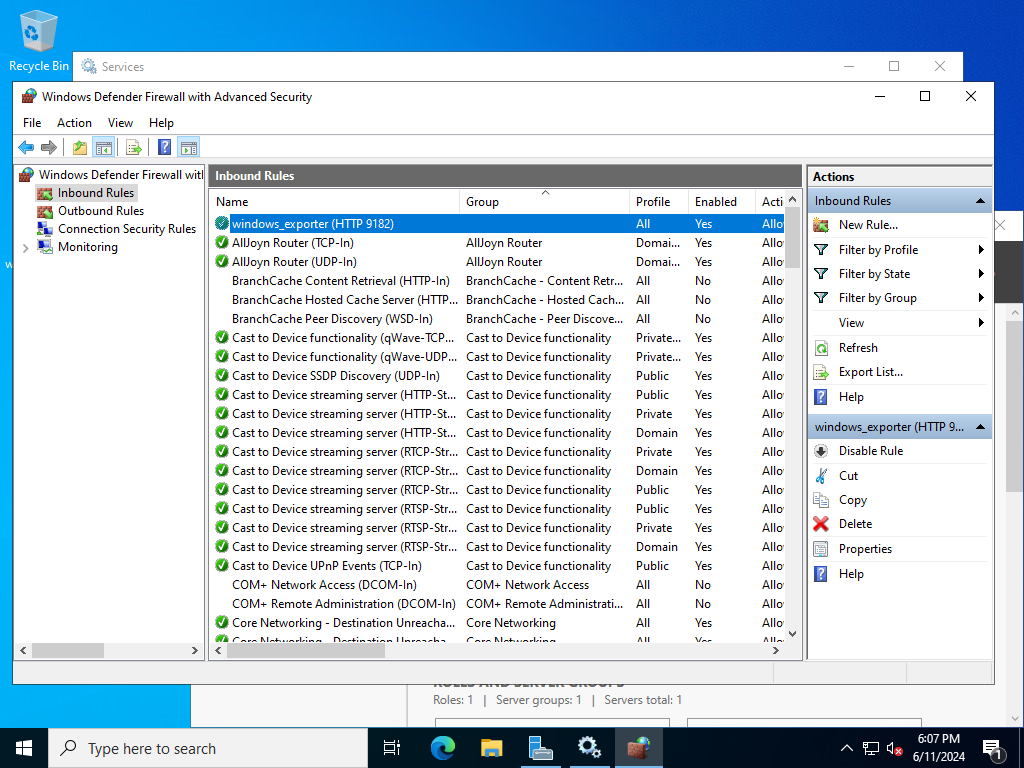
Task: Expand the Monitoring tree node
Action: tap(23, 247)
